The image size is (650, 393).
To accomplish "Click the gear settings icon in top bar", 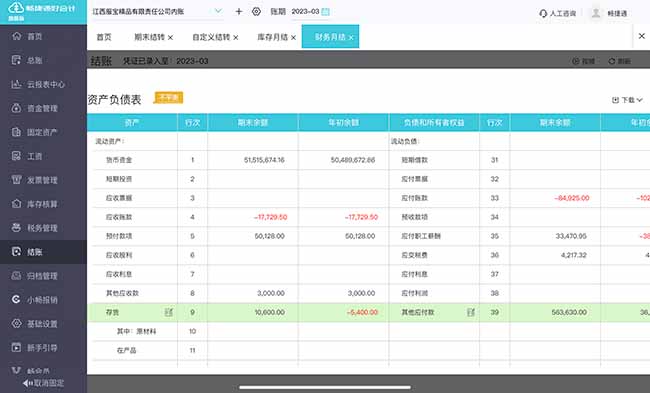I will pos(256,12).
